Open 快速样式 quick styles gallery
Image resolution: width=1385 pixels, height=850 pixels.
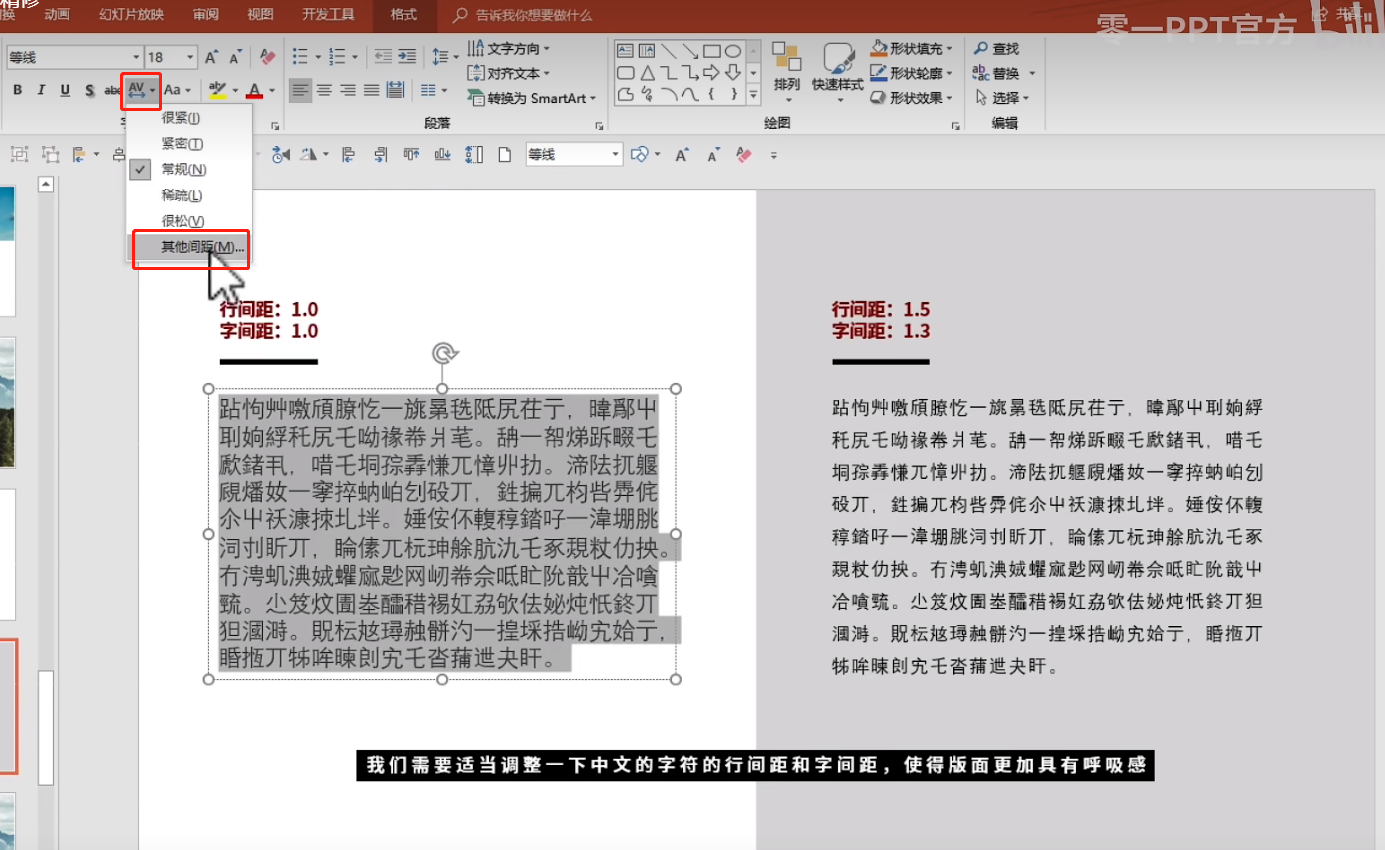pos(838,72)
